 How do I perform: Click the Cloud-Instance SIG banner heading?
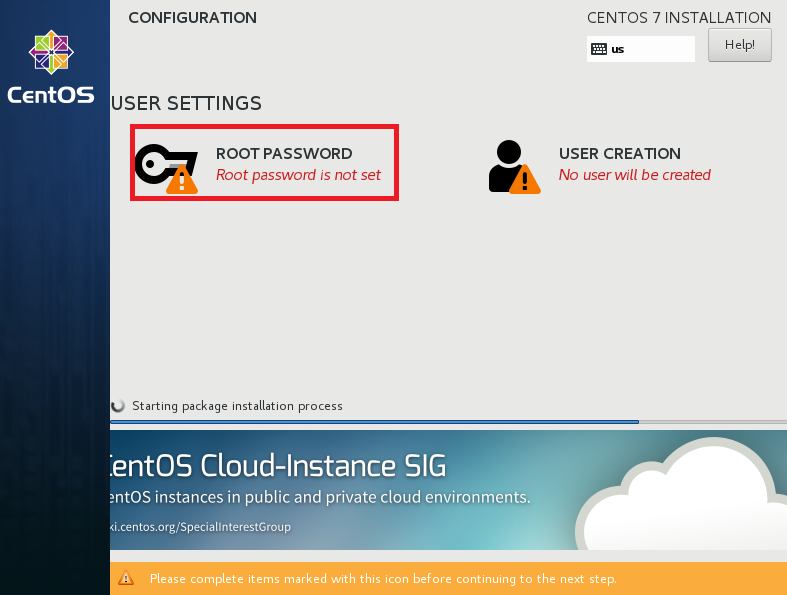tap(278, 465)
